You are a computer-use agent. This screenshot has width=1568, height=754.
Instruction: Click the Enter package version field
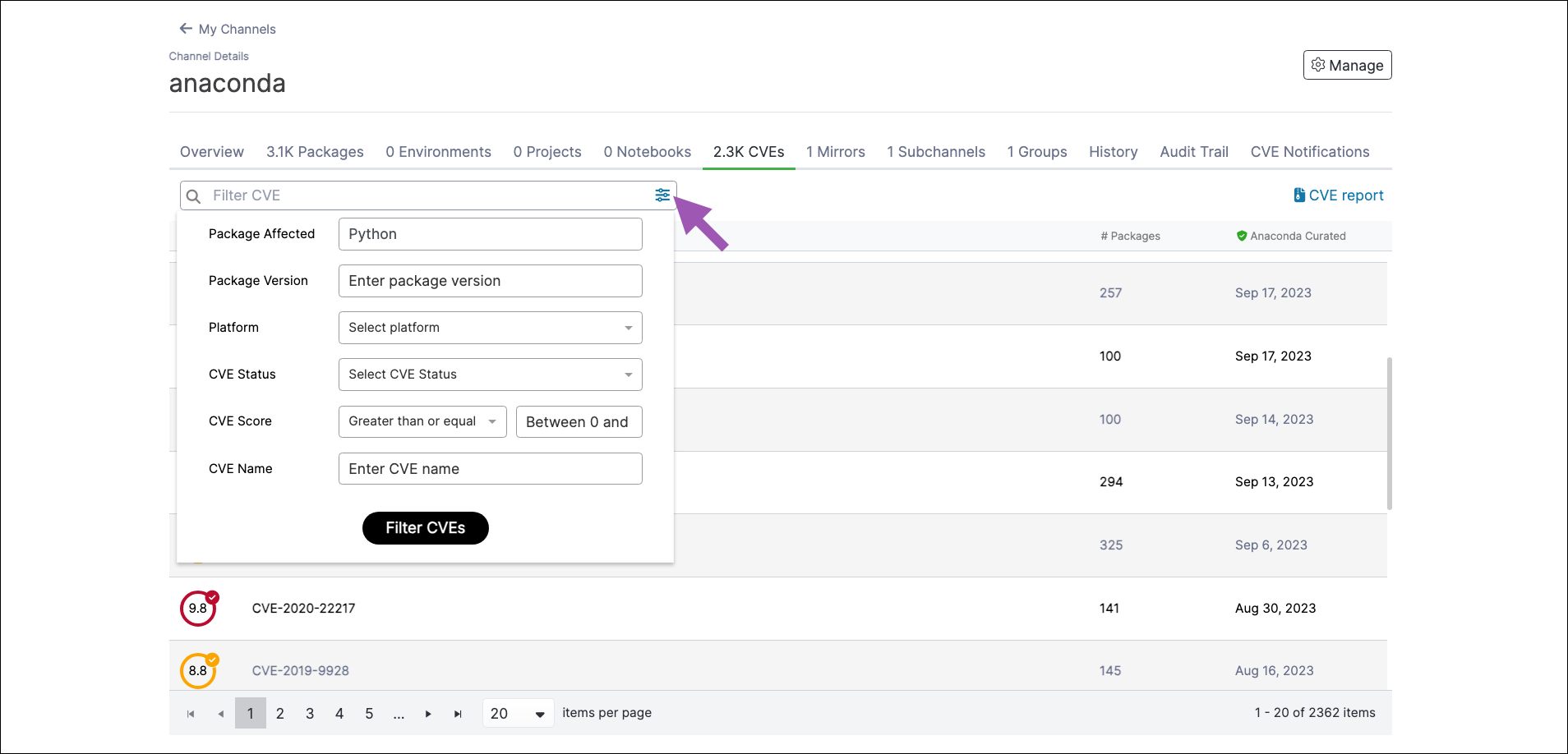491,281
